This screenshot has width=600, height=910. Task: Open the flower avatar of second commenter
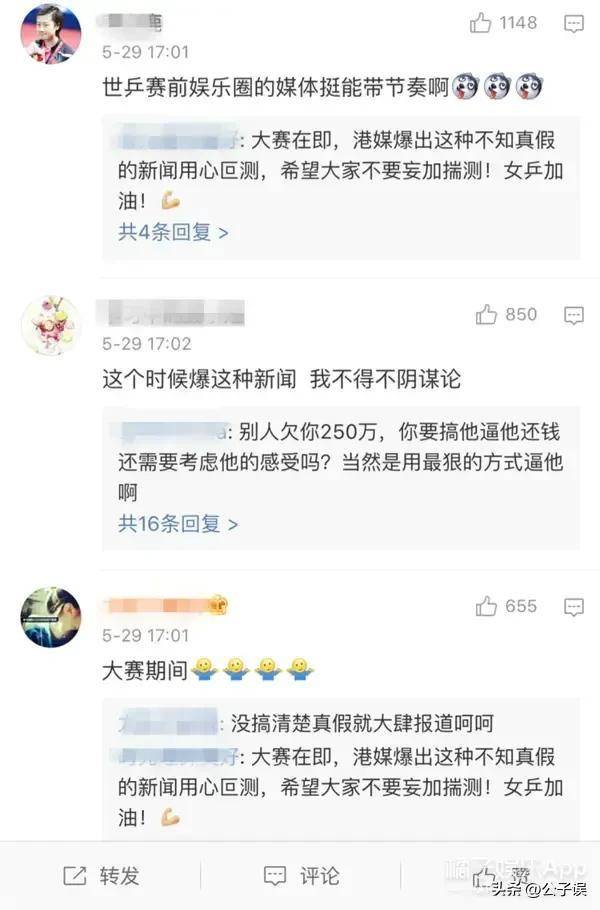point(51,325)
